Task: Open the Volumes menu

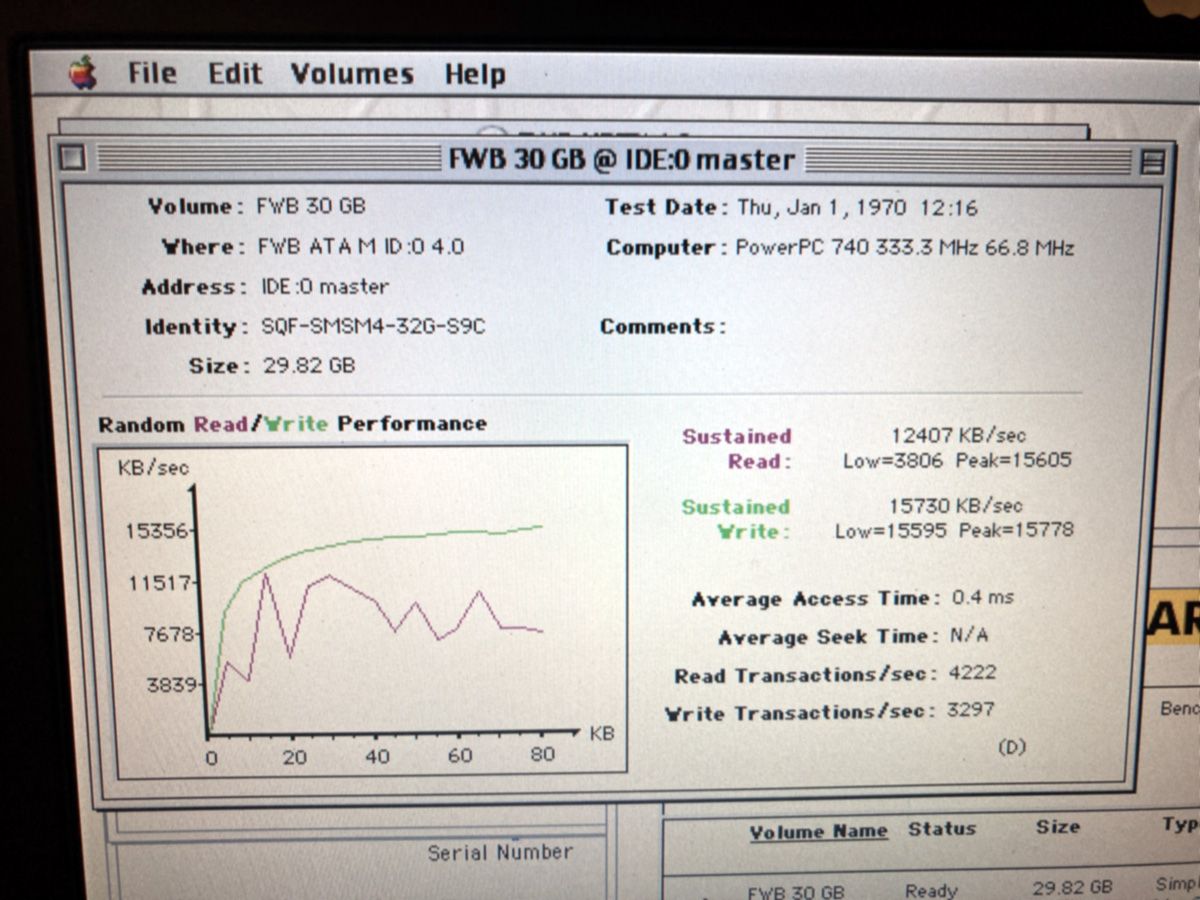Action: tap(352, 74)
